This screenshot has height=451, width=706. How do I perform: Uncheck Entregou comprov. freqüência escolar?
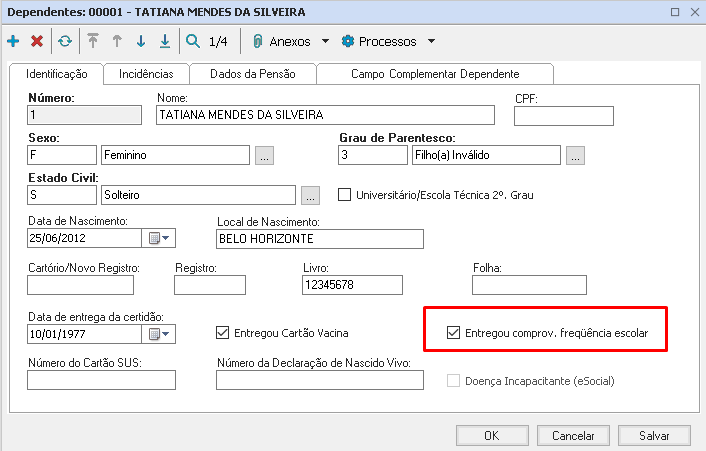(453, 333)
